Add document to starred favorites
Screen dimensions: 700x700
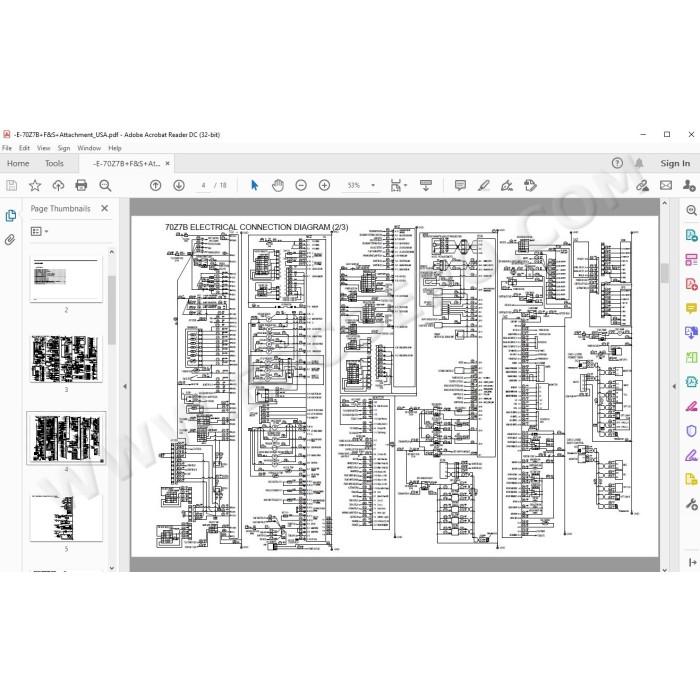click(35, 185)
